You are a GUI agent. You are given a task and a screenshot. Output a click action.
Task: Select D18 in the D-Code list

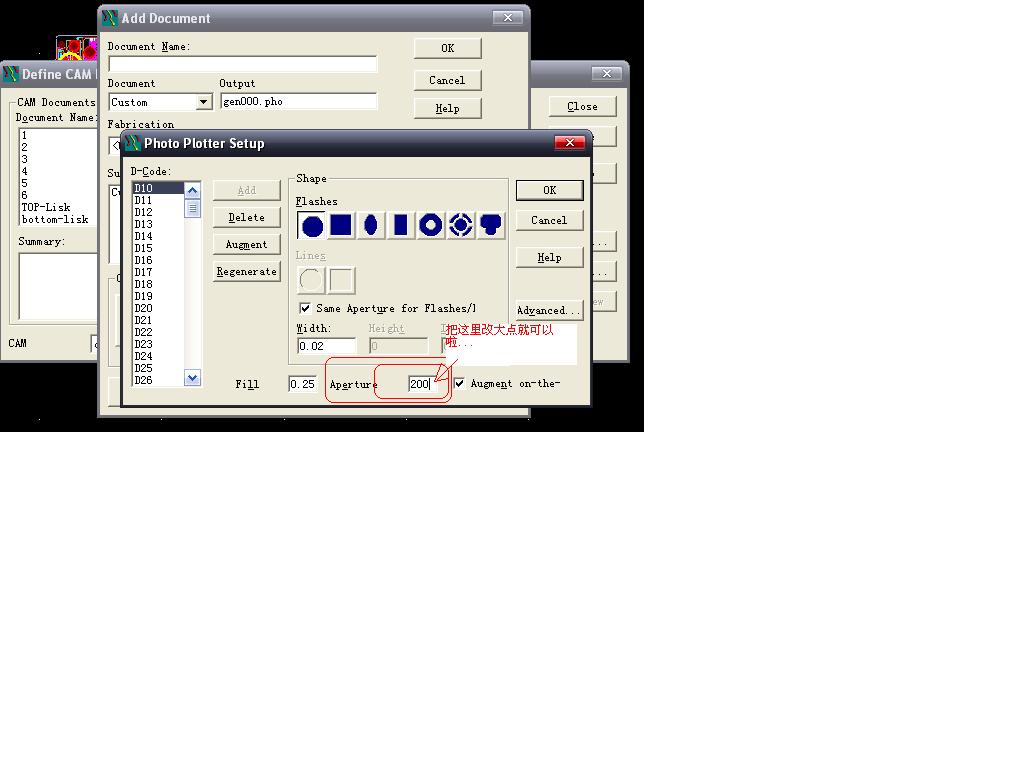(x=159, y=284)
